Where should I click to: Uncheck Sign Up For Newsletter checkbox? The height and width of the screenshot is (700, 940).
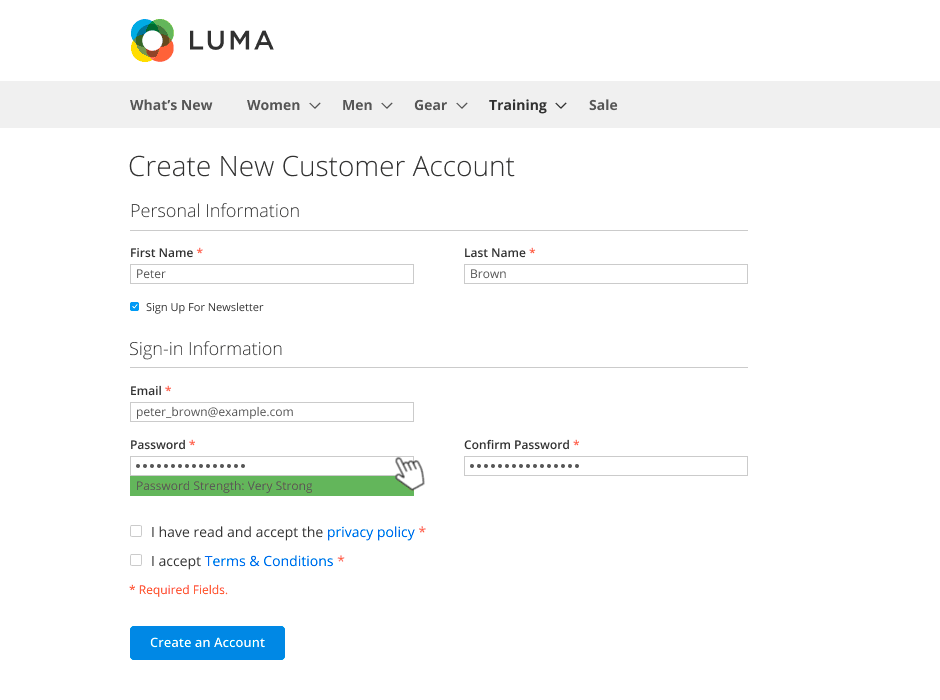pos(135,307)
